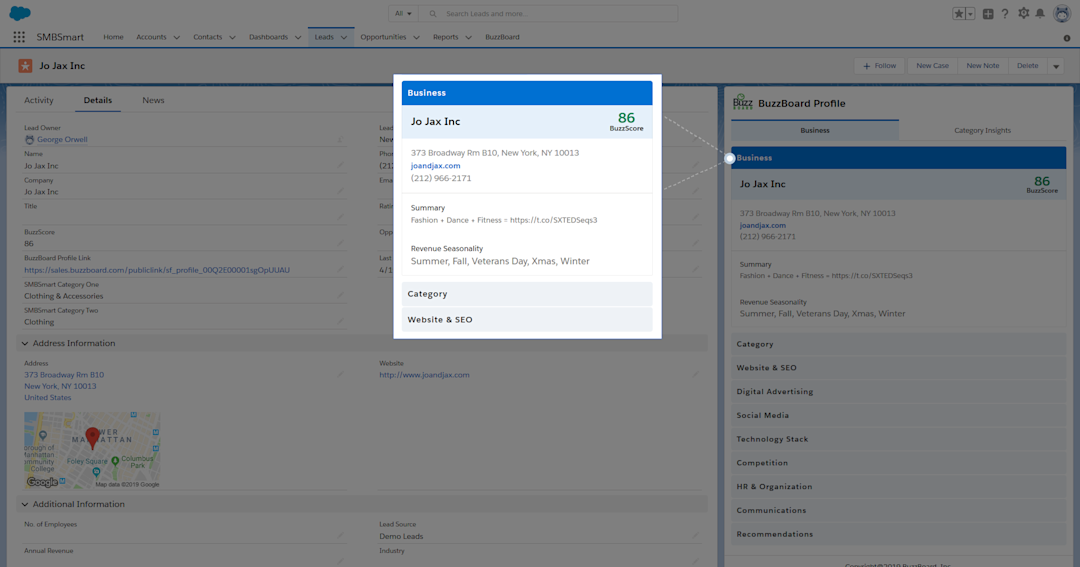
Task: Open the Manhattan map thumbnail
Action: pos(92,451)
